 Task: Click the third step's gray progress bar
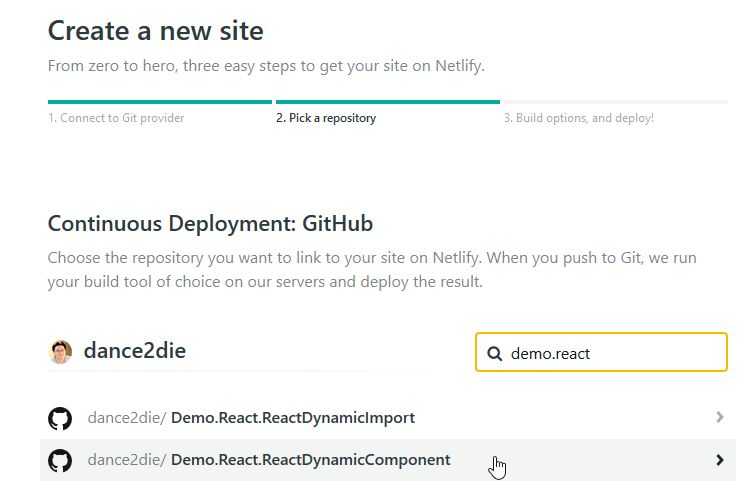point(615,101)
